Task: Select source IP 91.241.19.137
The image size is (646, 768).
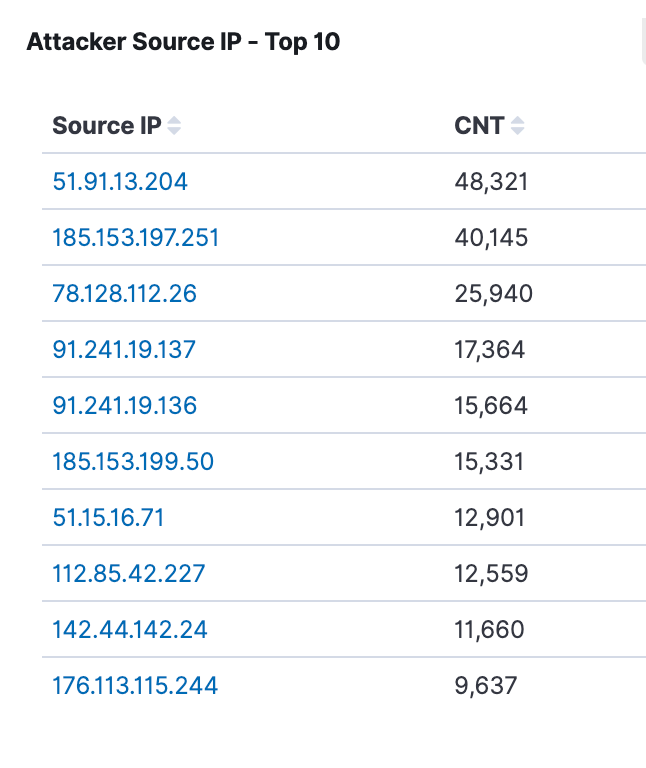Action: click(x=124, y=350)
